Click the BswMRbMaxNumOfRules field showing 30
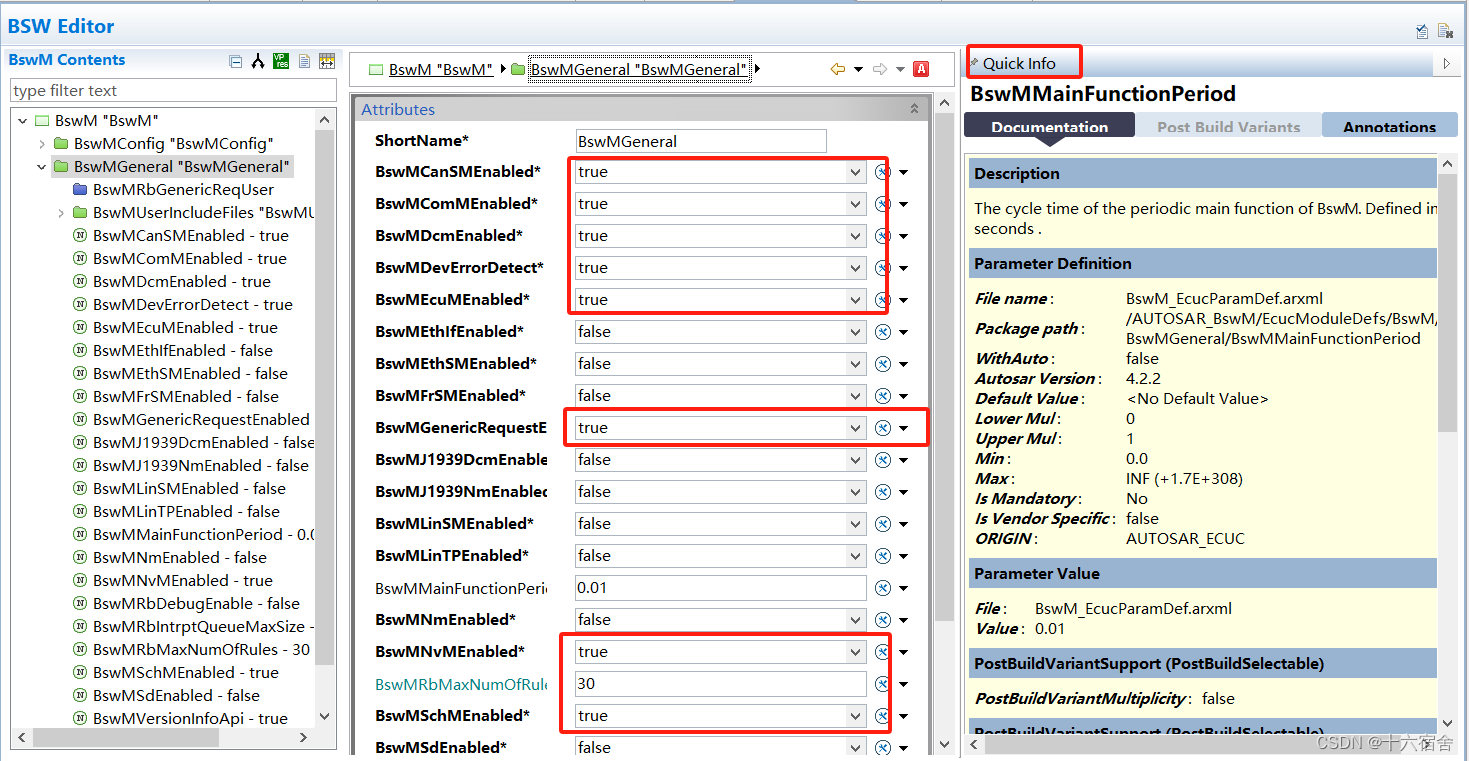 721,684
